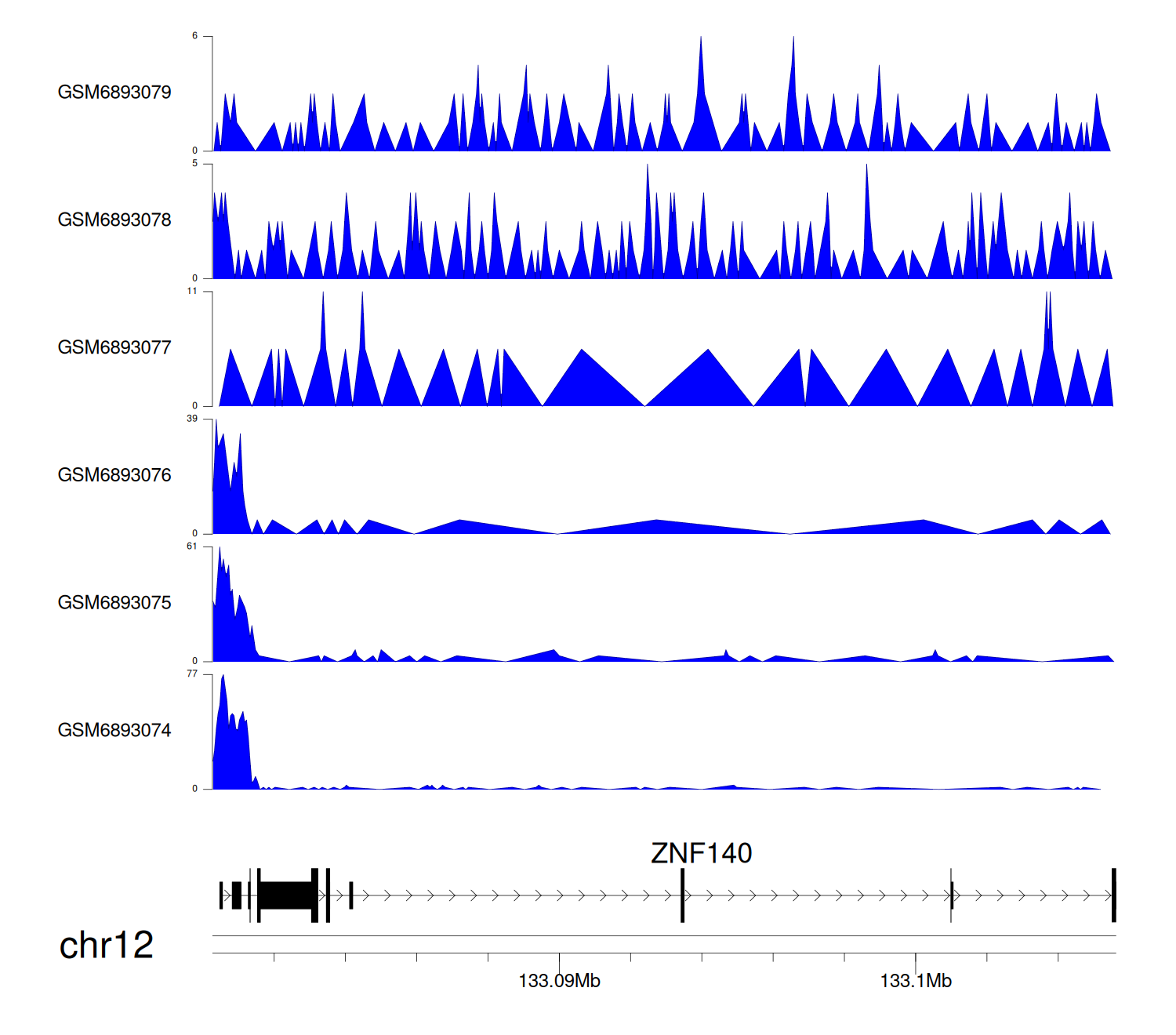Click the 133.1Mb axis position label
Viewport: 1176px width, 1035px height.
[915, 981]
